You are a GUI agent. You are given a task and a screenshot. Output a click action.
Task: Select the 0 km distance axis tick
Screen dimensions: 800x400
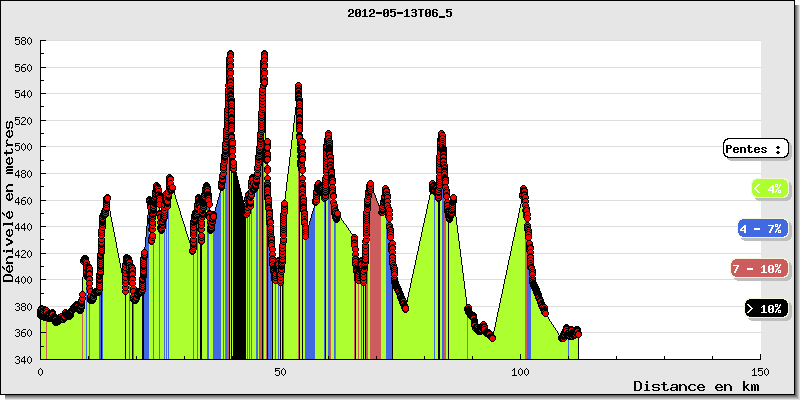click(x=40, y=370)
